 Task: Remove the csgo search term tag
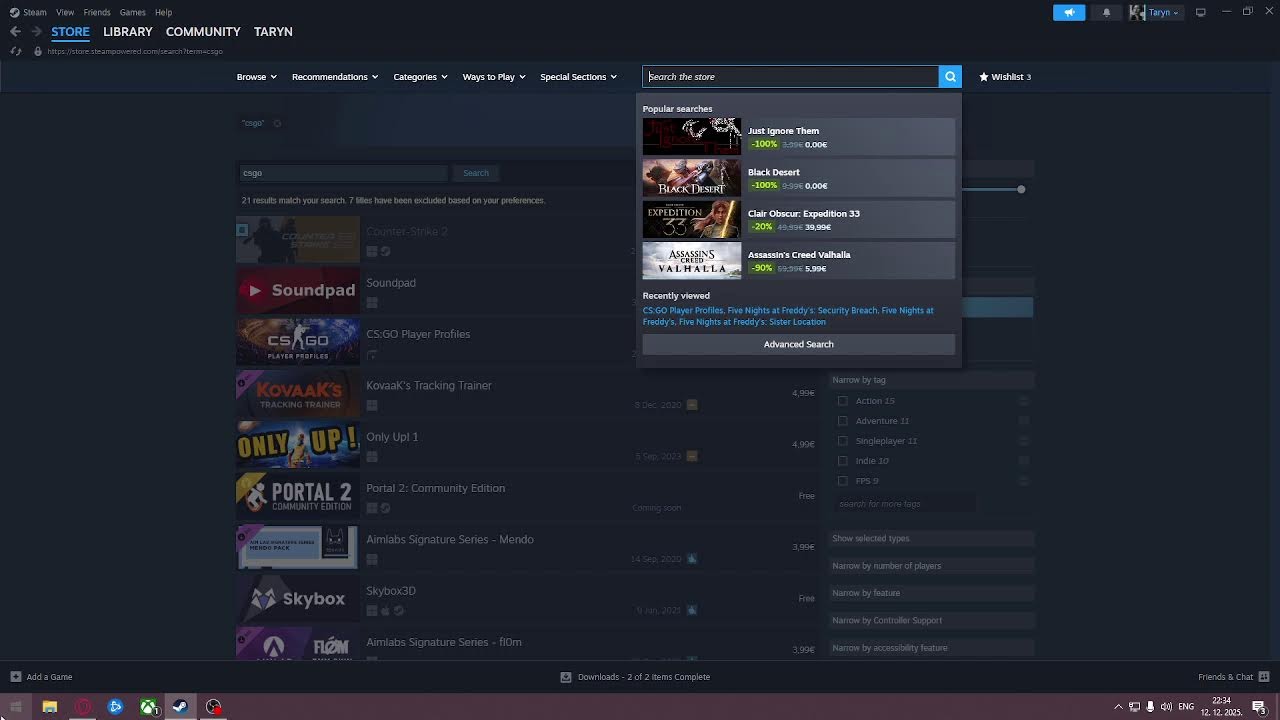pyautogui.click(x=277, y=124)
